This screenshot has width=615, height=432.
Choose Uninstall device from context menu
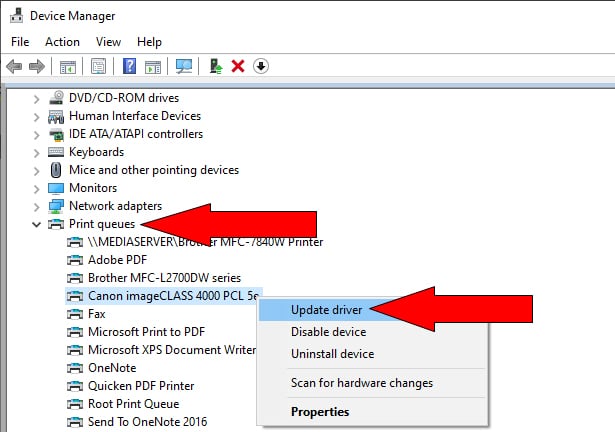pyautogui.click(x=332, y=354)
